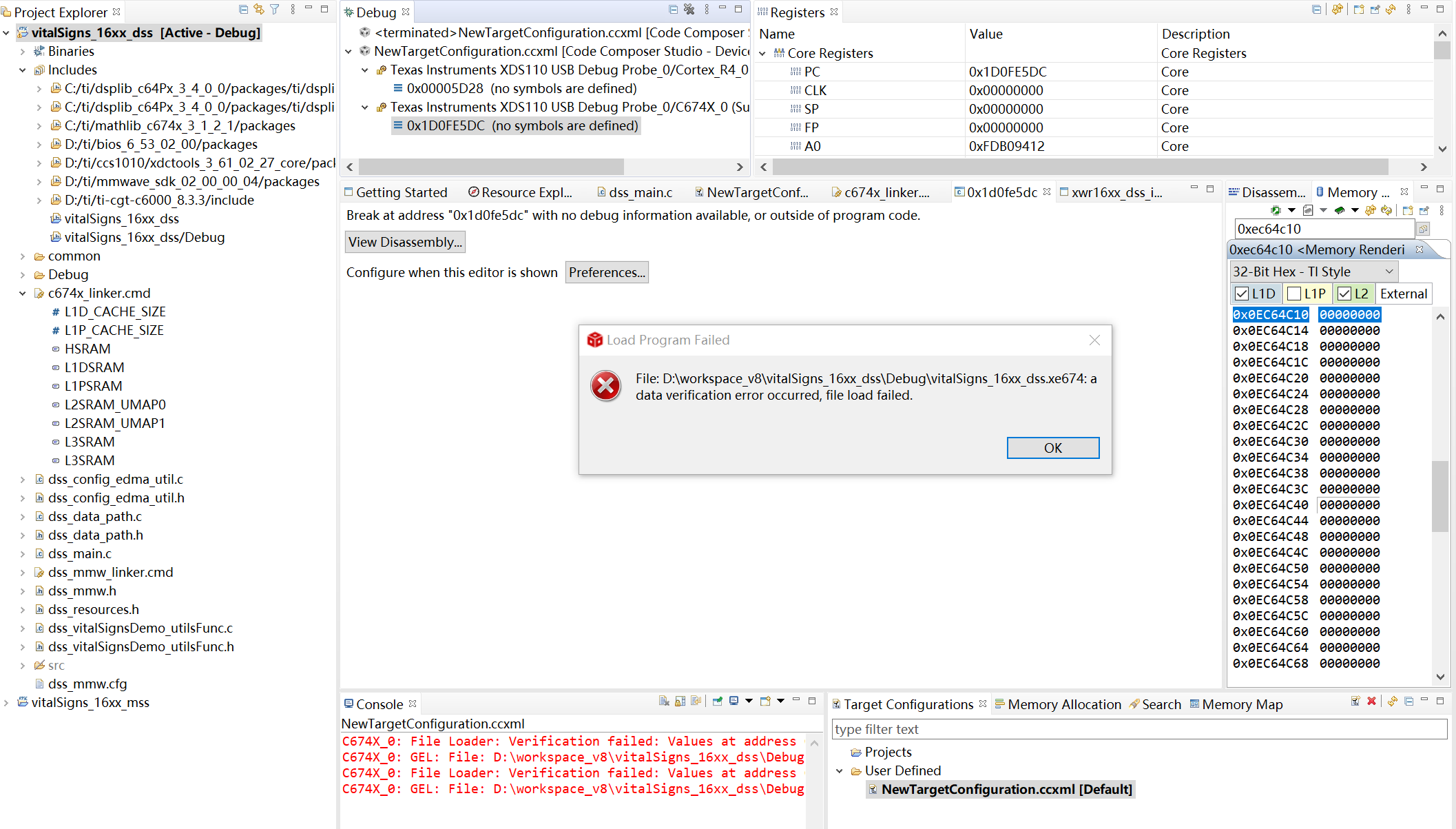Pin the Console view
Image resolution: width=1456 pixels, height=829 pixels.
pos(717,701)
